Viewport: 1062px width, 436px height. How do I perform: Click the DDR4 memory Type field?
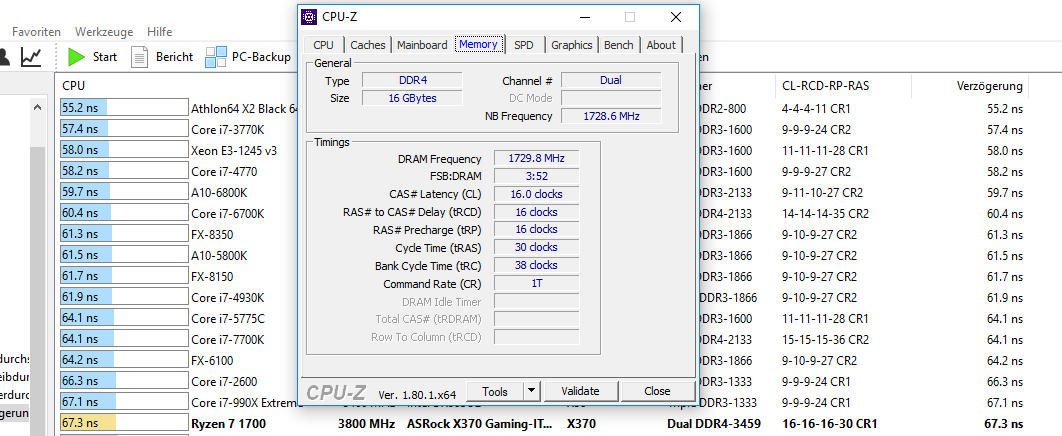[412, 81]
